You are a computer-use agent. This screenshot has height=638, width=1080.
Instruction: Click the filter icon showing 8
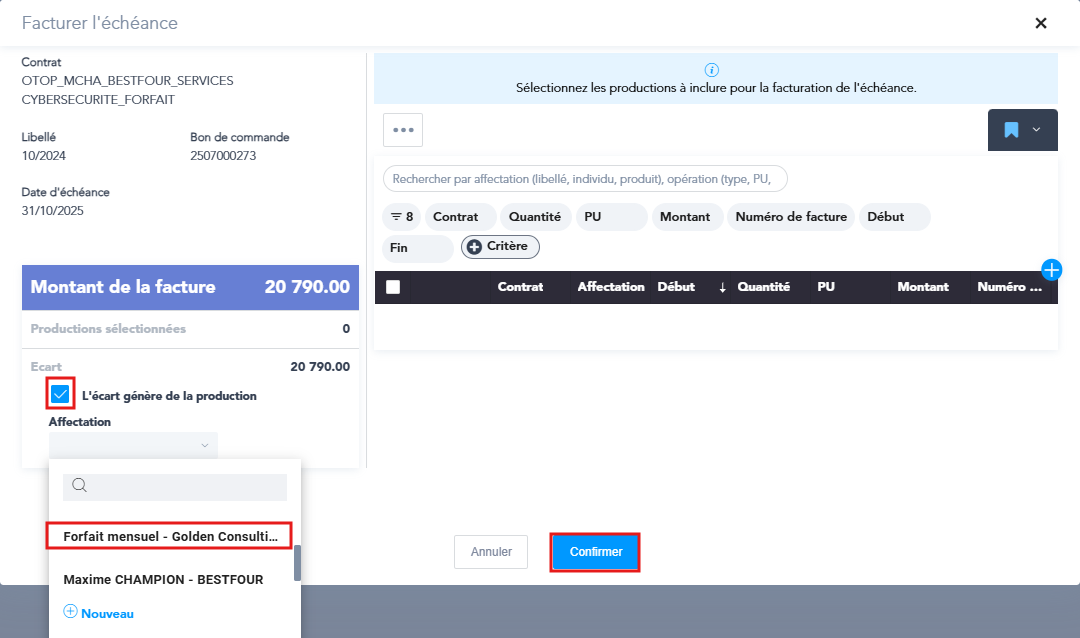402,217
